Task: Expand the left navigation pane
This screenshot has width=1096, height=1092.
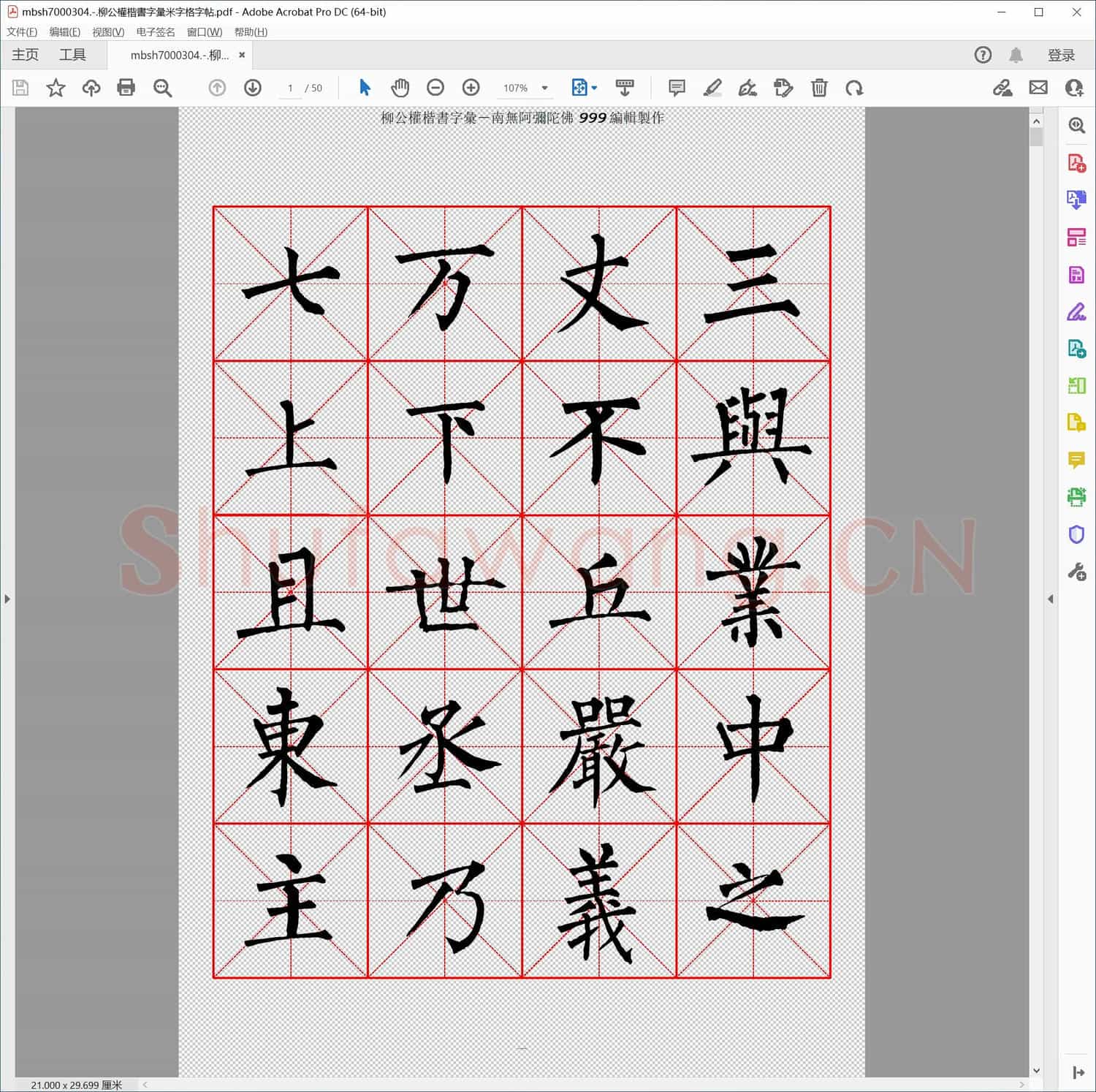Action: (x=7, y=599)
